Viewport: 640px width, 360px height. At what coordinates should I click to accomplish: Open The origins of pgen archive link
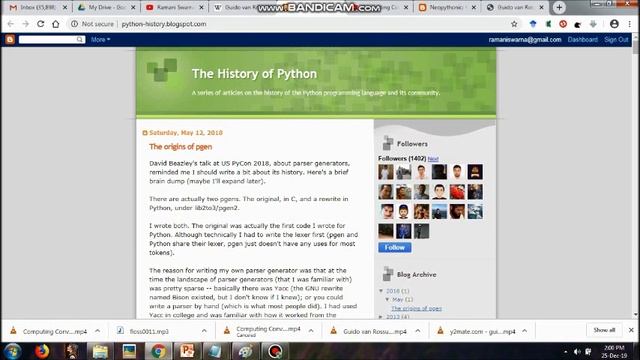pos(416,309)
